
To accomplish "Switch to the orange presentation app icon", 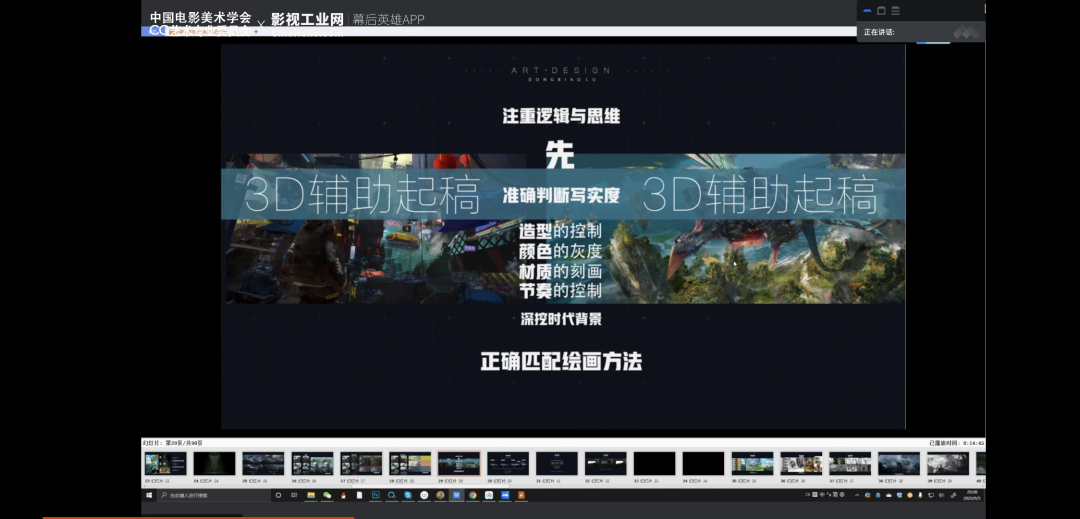I will point(521,495).
